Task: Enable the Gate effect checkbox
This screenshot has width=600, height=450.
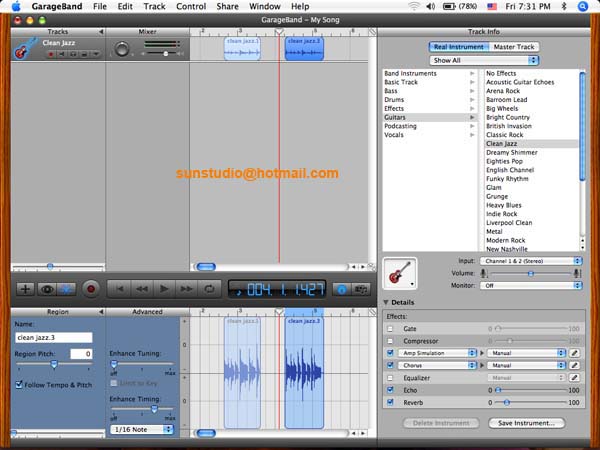Action: [x=390, y=329]
